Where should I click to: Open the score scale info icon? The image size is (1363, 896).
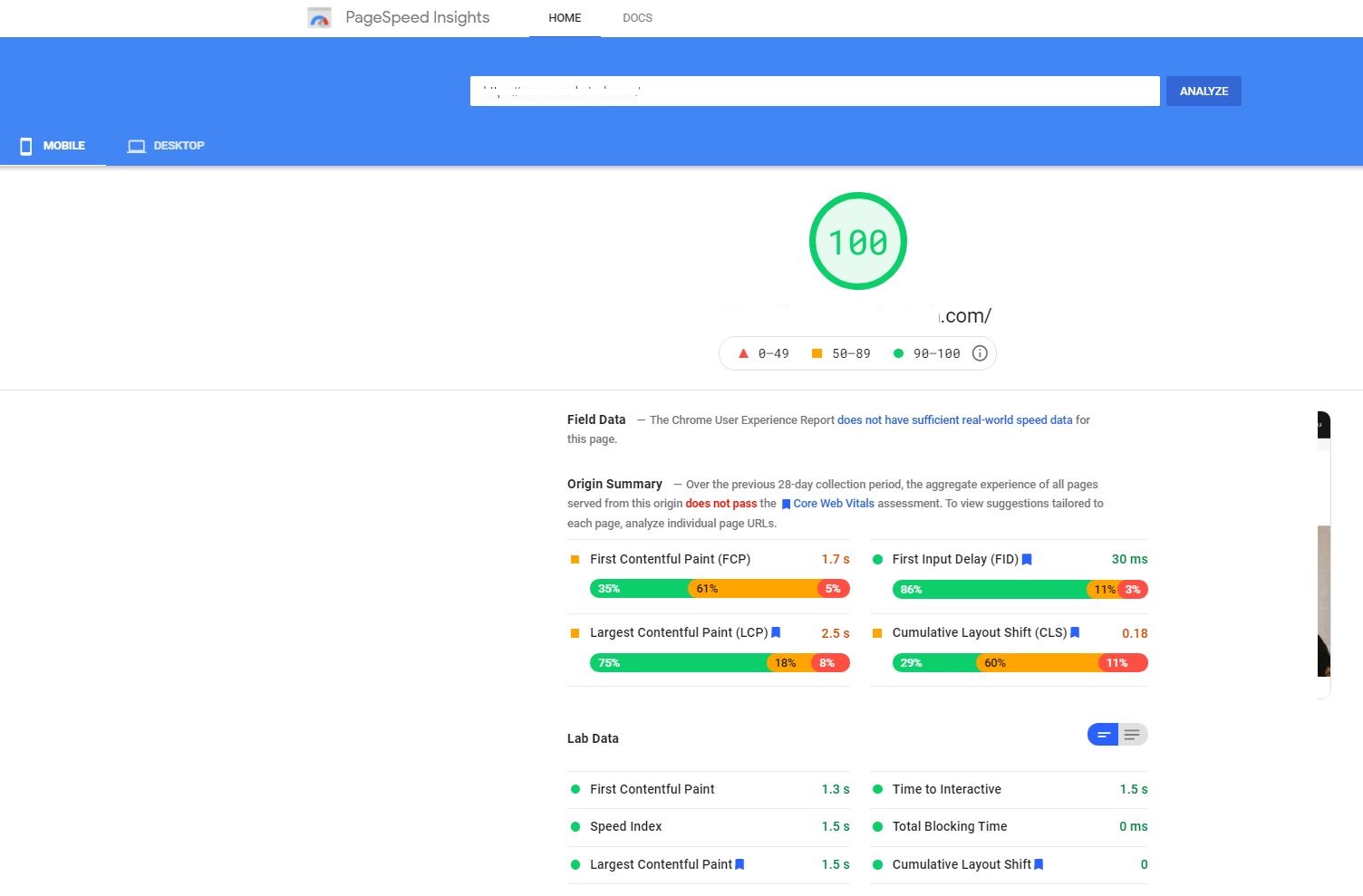click(980, 353)
